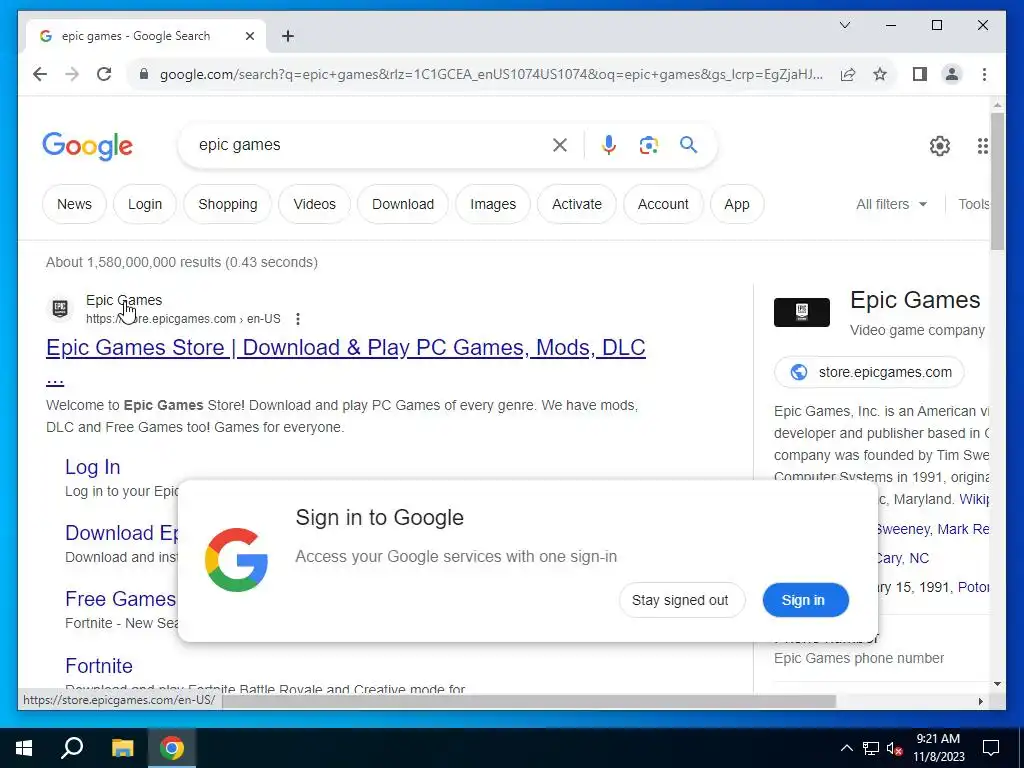Start a voice search with microphone
This screenshot has height=768, width=1024.
pyautogui.click(x=609, y=145)
